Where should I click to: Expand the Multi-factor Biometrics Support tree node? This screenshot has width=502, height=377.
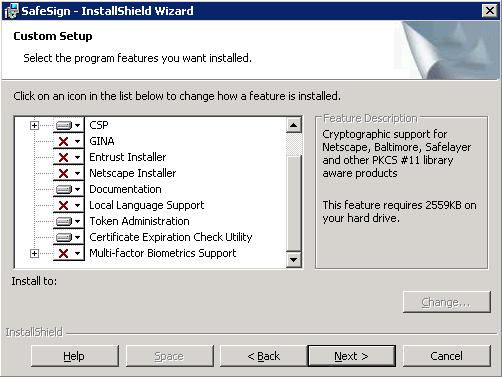pos(34,254)
